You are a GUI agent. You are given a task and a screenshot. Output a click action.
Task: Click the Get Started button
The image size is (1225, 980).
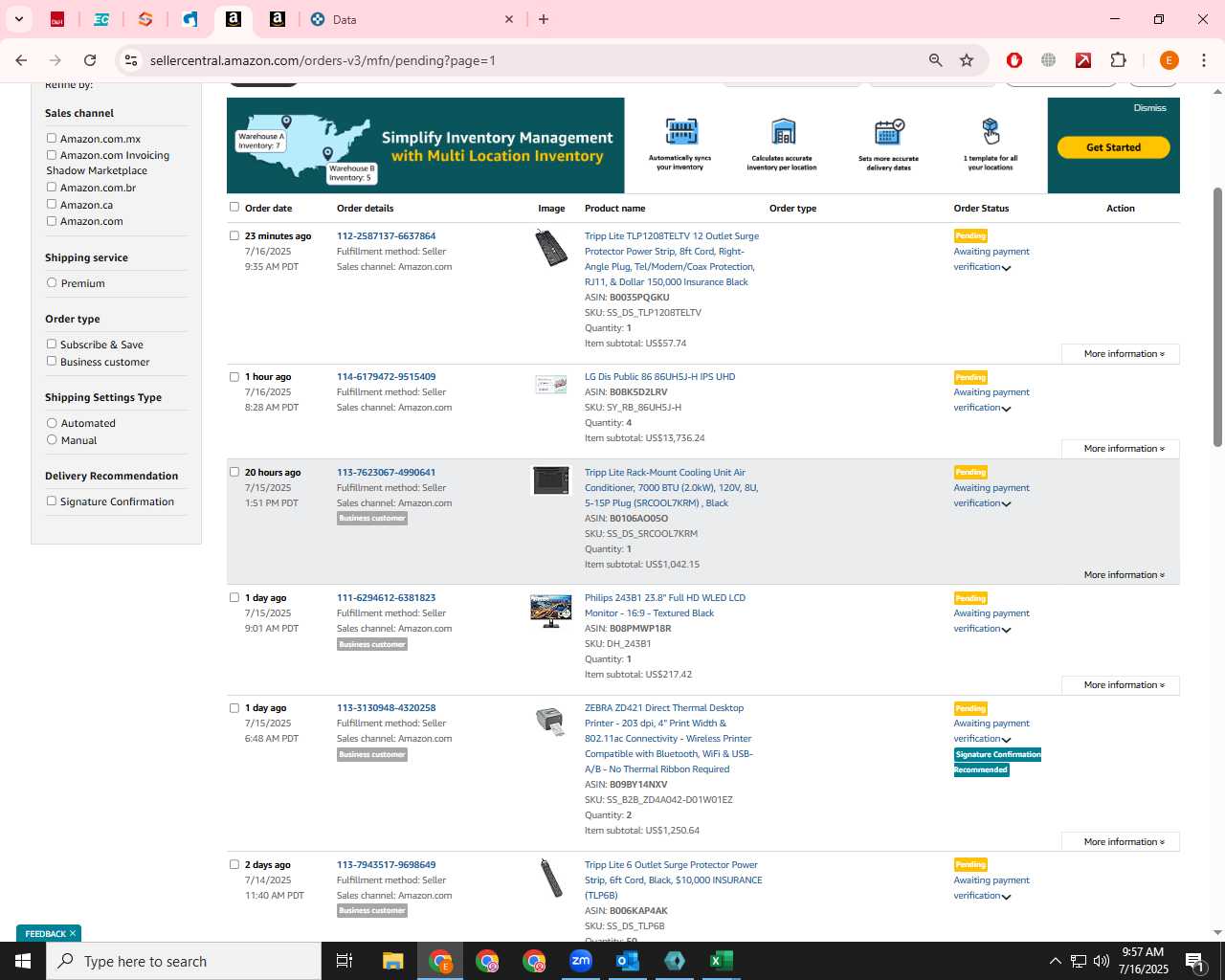1113,147
